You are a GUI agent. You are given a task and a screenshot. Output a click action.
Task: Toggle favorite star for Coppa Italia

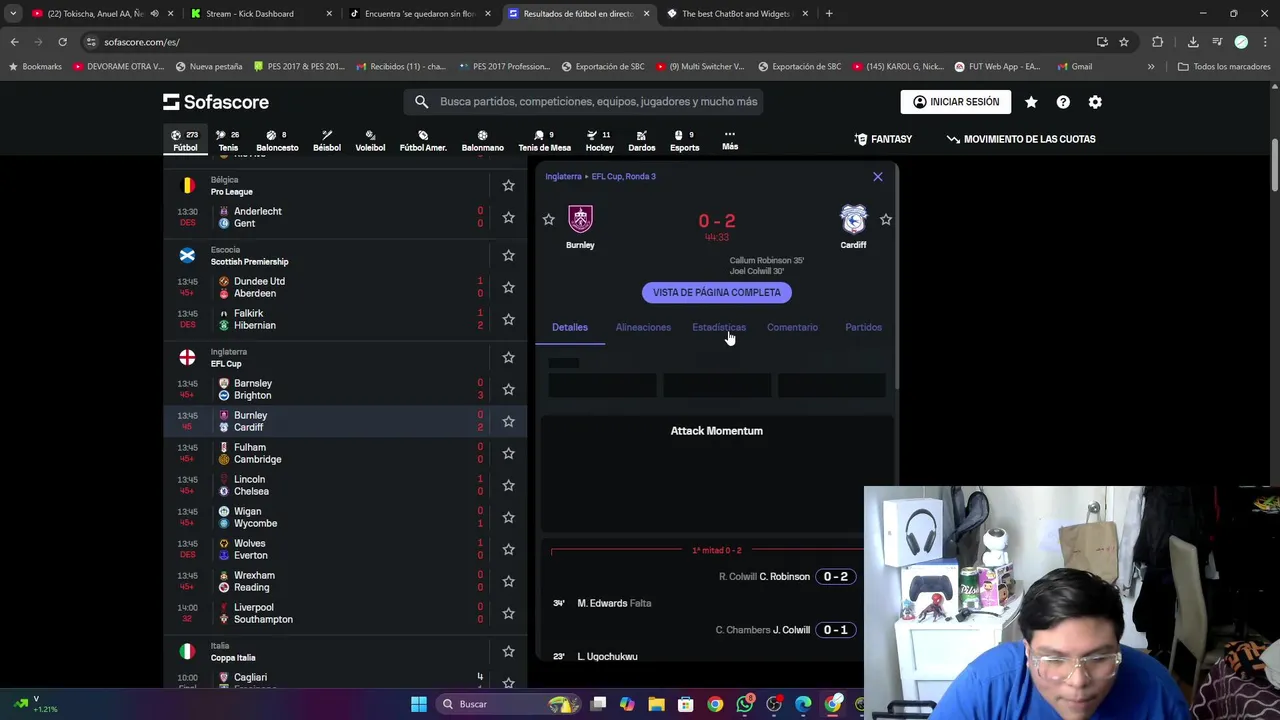pyautogui.click(x=508, y=651)
